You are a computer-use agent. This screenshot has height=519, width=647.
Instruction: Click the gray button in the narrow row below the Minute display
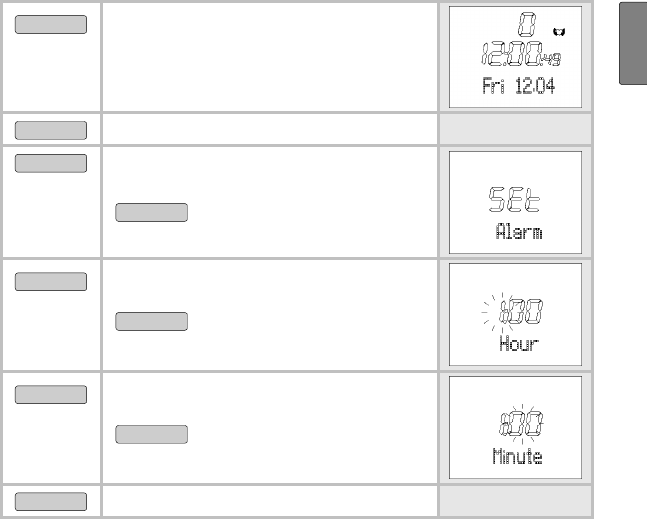point(51,501)
